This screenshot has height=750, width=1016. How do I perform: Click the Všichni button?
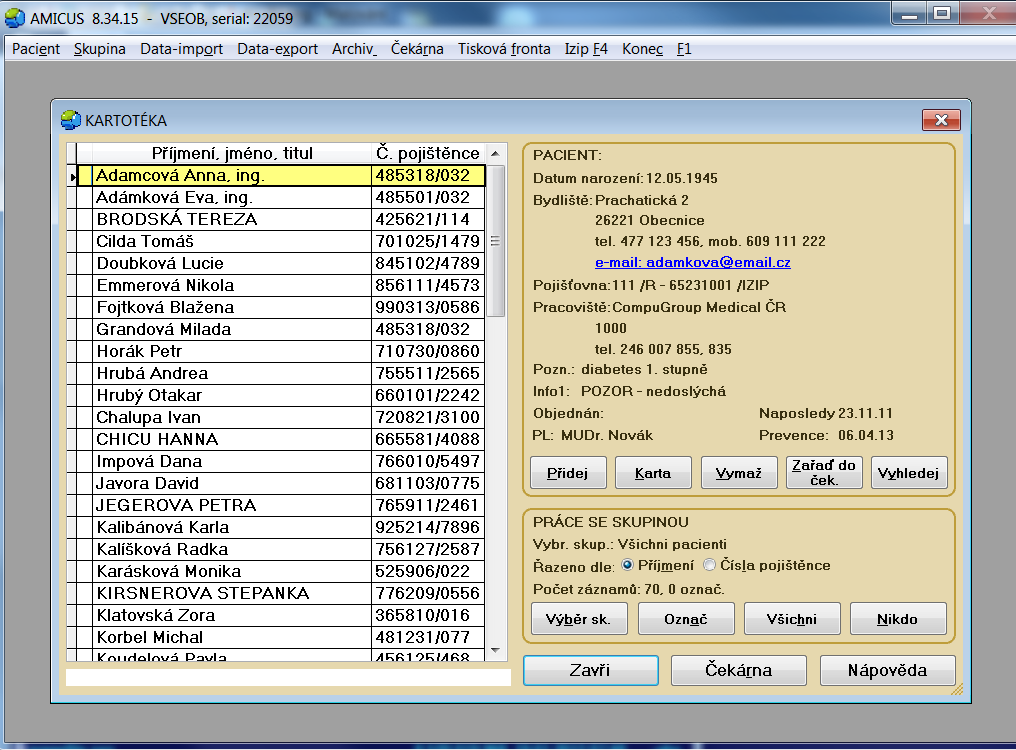point(792,619)
